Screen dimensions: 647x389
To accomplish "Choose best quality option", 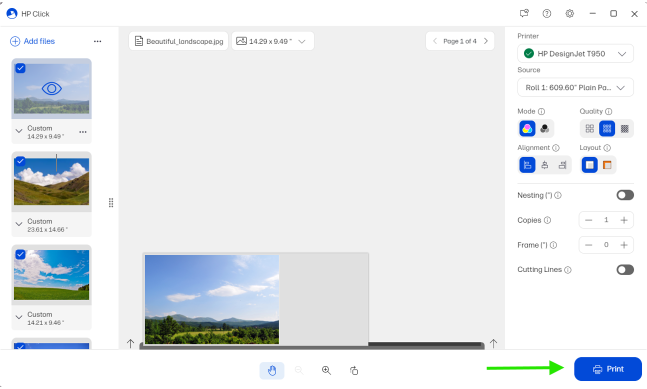I will click(625, 129).
